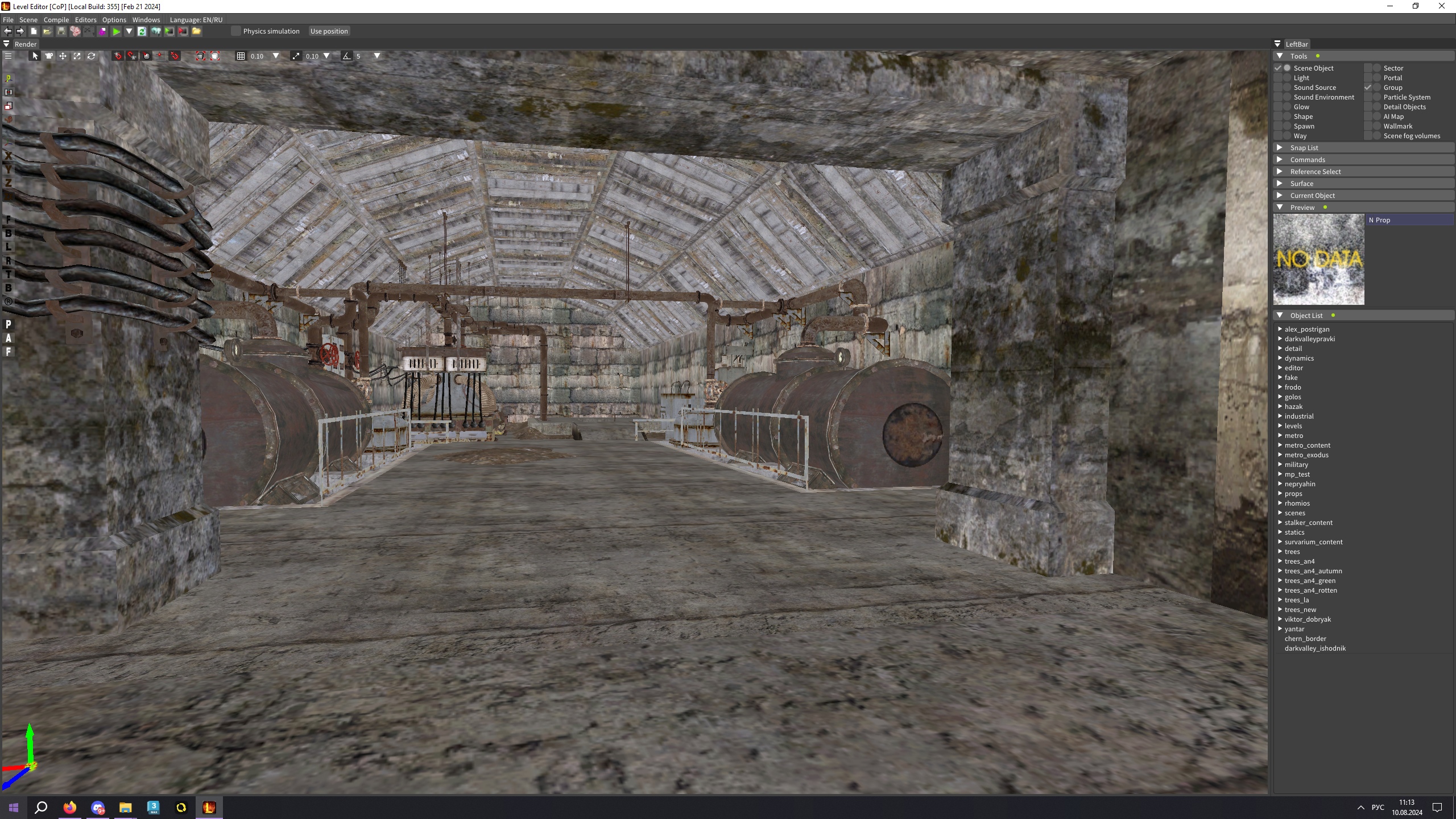Toggle the grid snap icon
Viewport: 1456px width, 819px height.
click(241, 56)
